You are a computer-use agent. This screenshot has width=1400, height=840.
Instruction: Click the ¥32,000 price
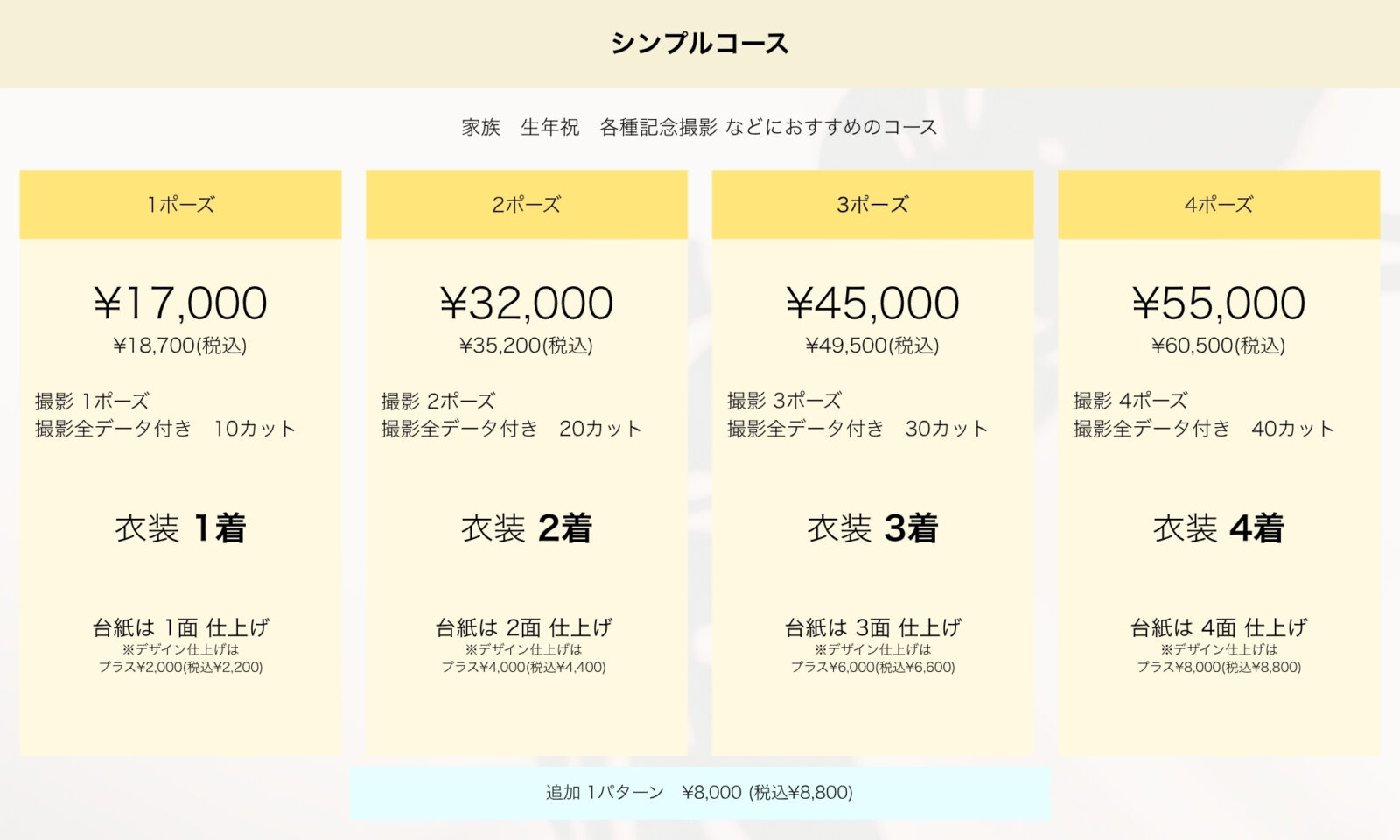pyautogui.click(x=526, y=304)
